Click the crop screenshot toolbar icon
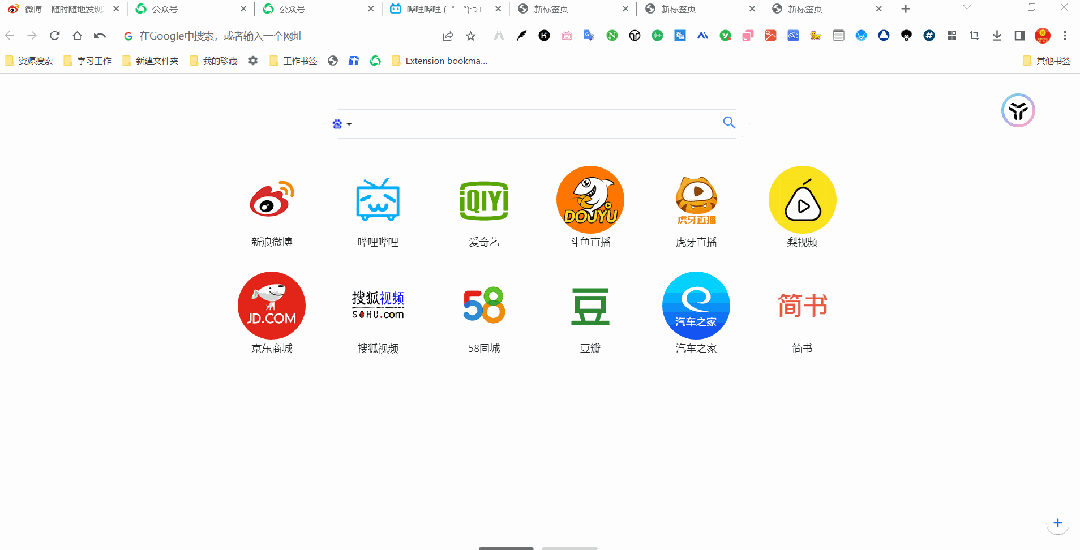The width and height of the screenshot is (1080, 550). coord(974,36)
